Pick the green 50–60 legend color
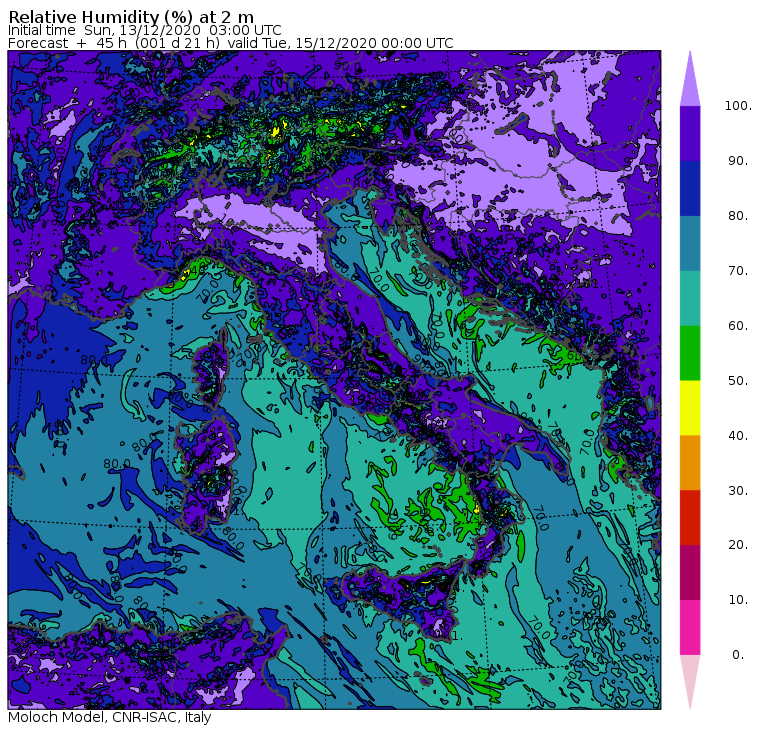The height and width of the screenshot is (731, 760). coord(690,353)
